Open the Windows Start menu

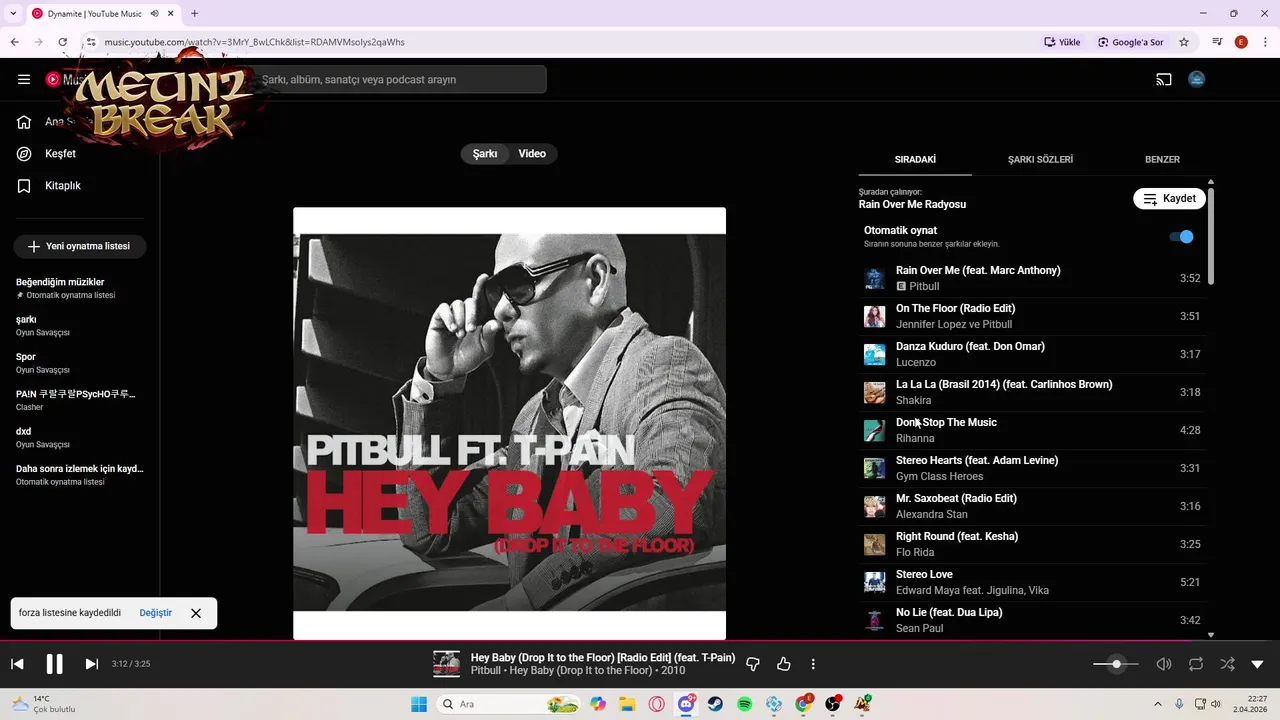point(418,704)
